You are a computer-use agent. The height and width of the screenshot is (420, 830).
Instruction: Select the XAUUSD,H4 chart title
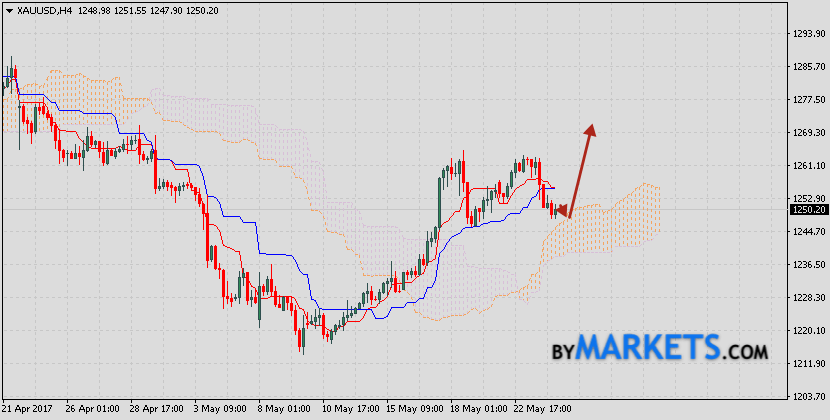click(x=40, y=8)
